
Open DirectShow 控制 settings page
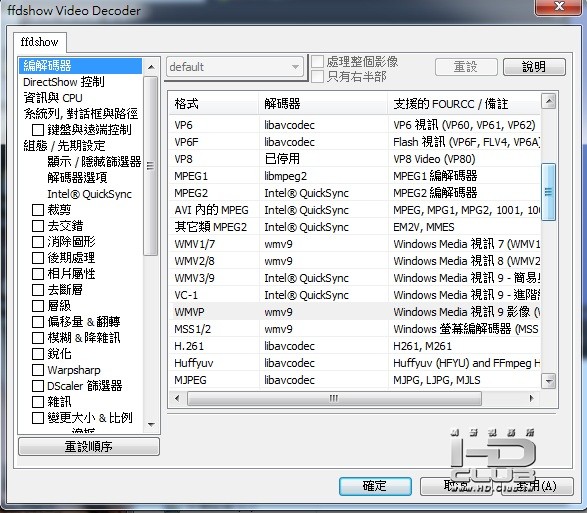coord(64,82)
